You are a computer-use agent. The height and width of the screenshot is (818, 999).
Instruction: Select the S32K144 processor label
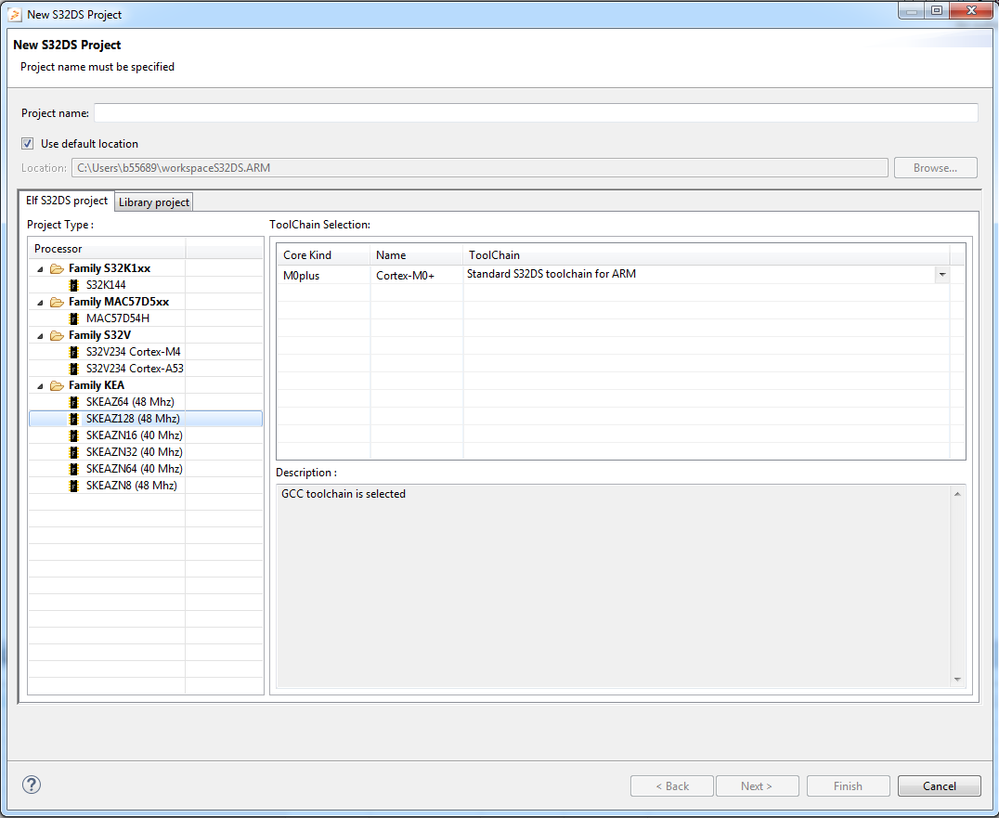106,285
